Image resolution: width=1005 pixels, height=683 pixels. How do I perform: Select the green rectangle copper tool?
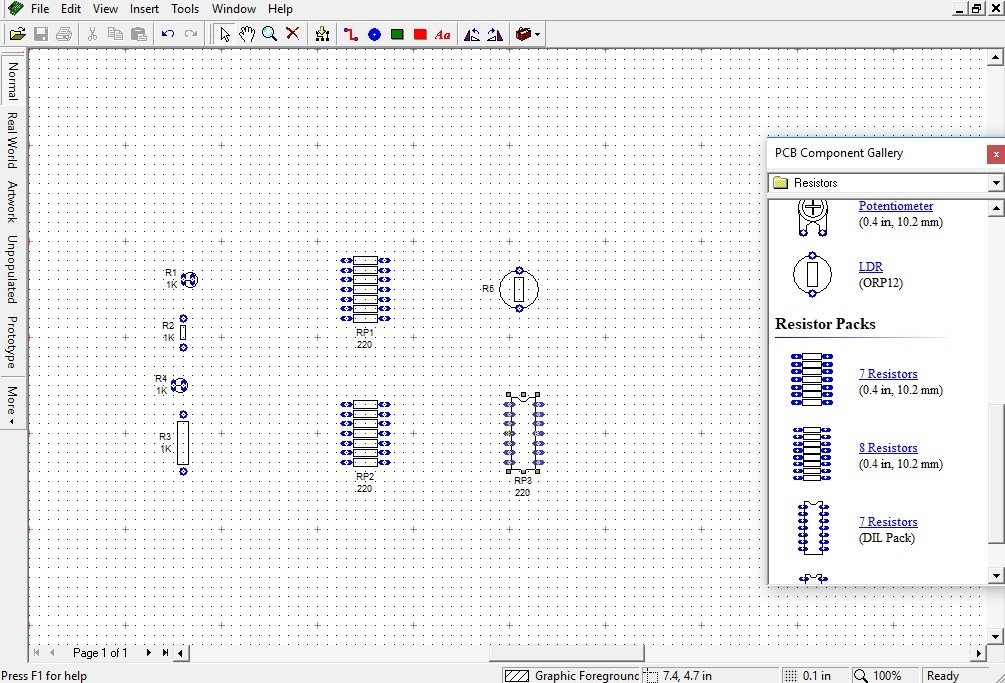pos(397,35)
